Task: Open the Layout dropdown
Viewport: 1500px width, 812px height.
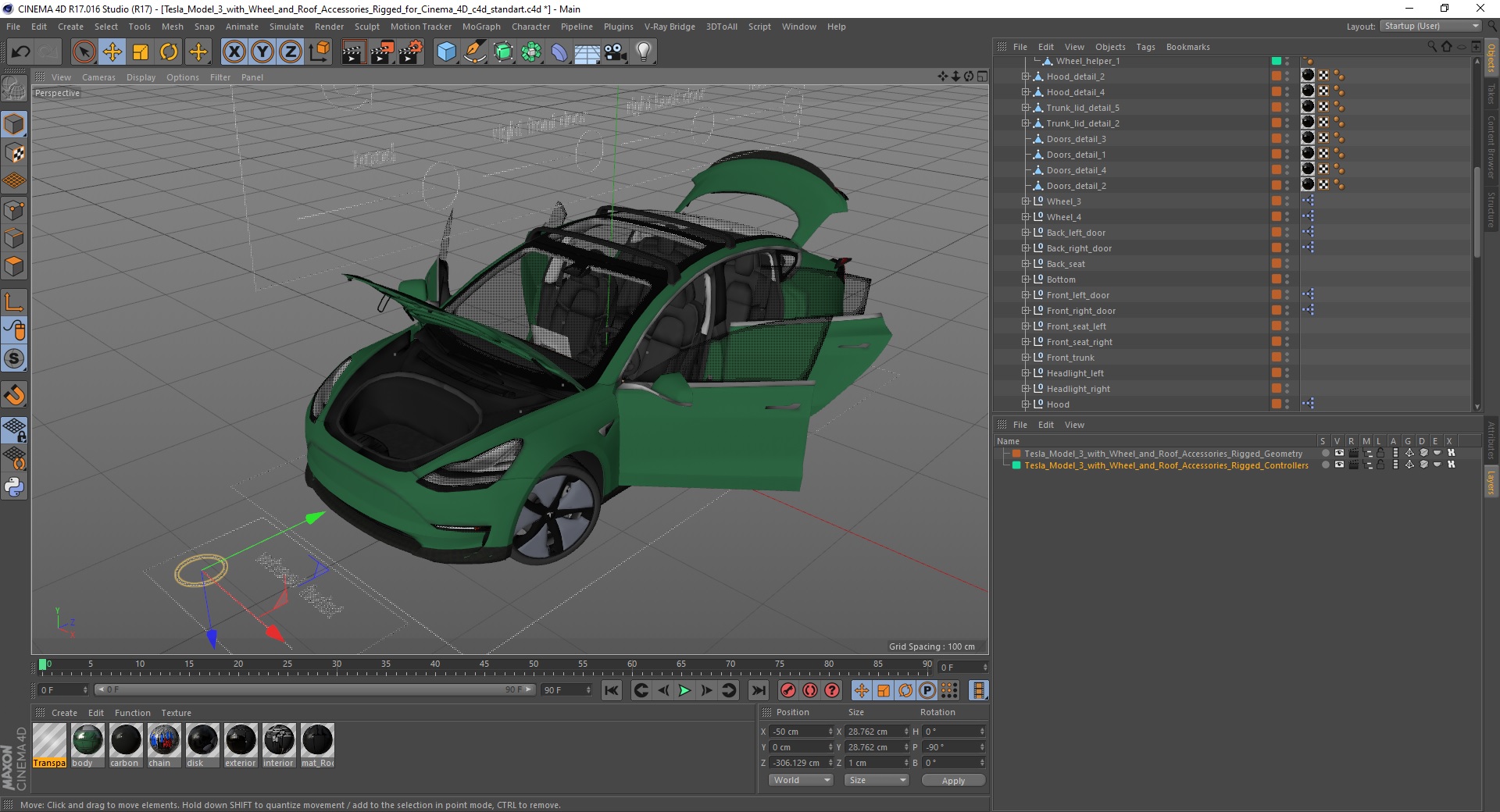Action: 1430,27
